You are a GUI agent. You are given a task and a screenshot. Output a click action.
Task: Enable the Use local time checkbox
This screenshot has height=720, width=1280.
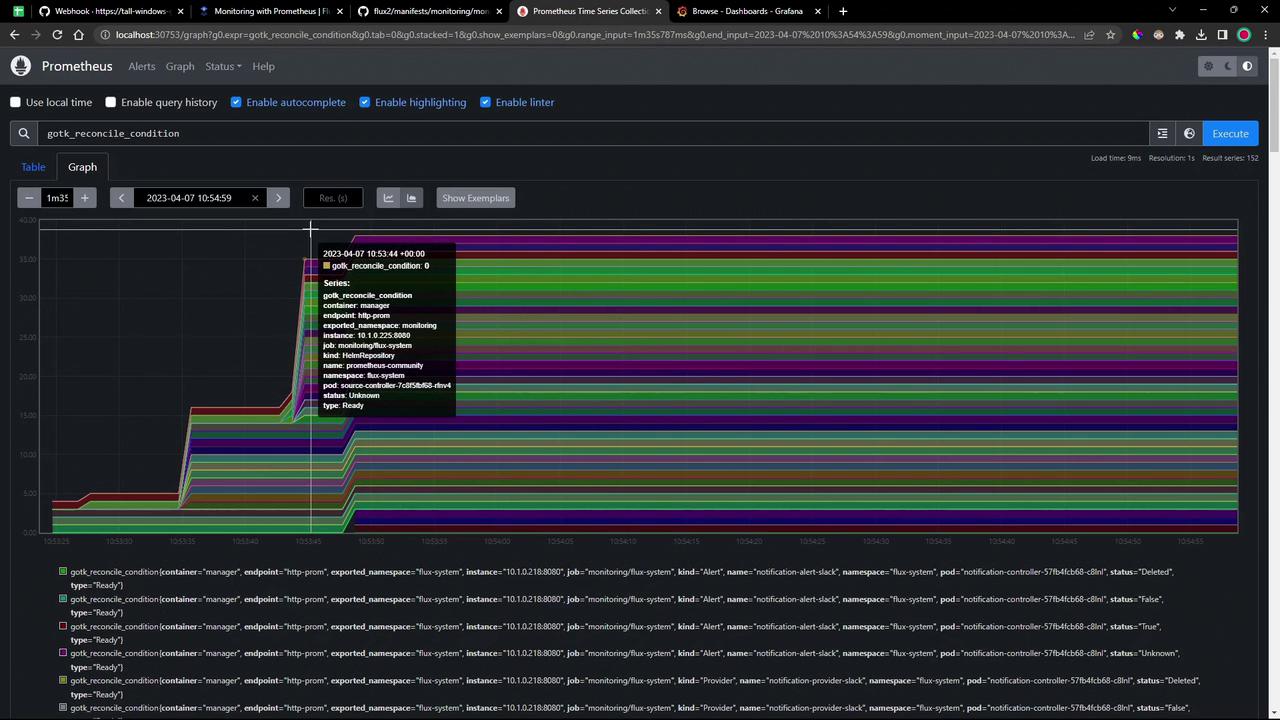[x=16, y=102]
